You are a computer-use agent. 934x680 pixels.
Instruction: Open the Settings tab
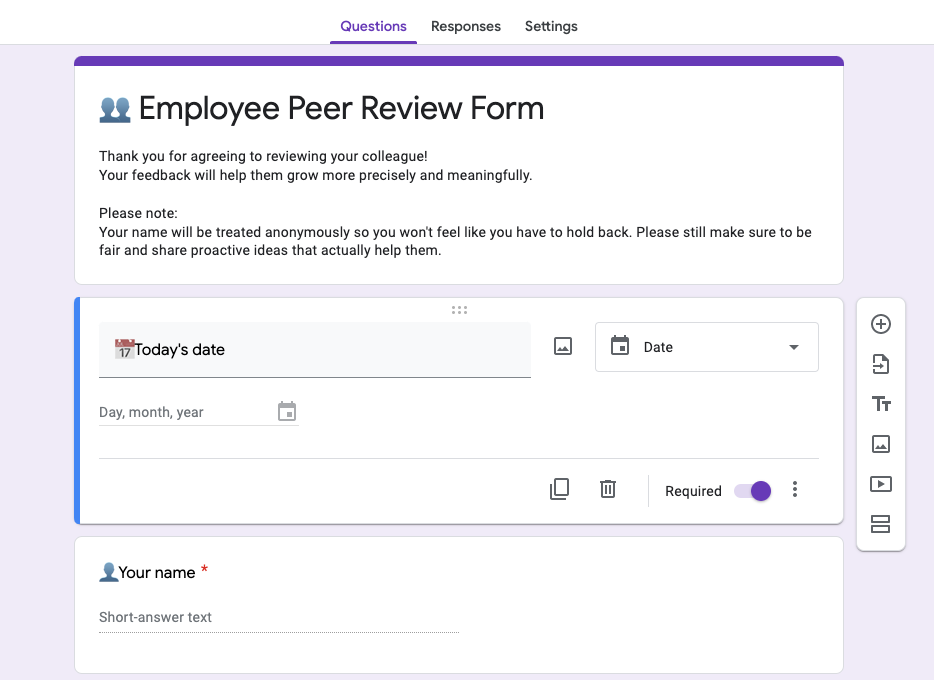[551, 26]
